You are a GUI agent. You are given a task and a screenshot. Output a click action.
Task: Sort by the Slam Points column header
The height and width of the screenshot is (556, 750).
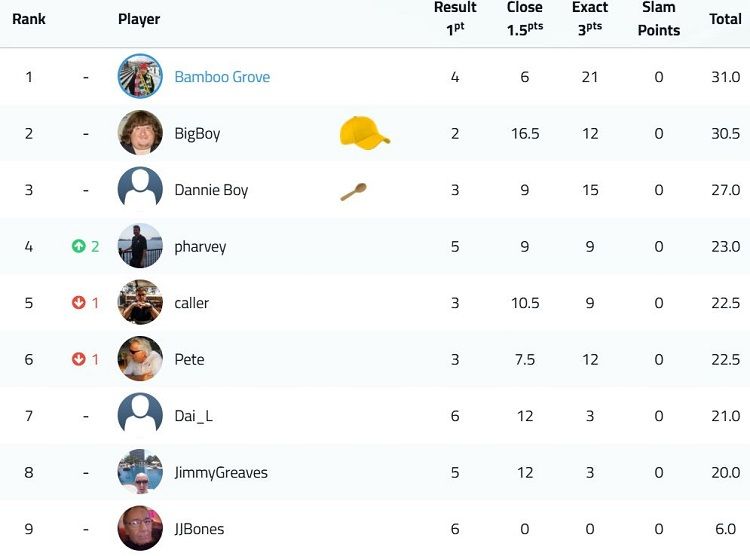pos(659,19)
